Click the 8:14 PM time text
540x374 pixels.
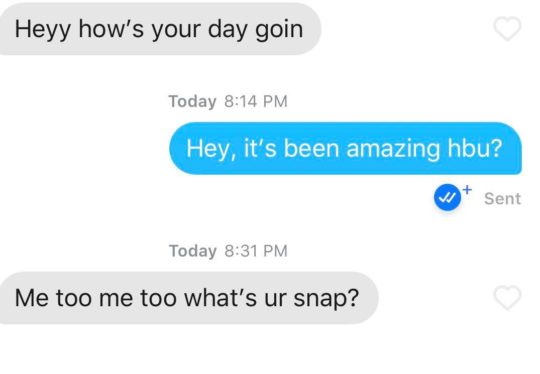[x=256, y=102]
